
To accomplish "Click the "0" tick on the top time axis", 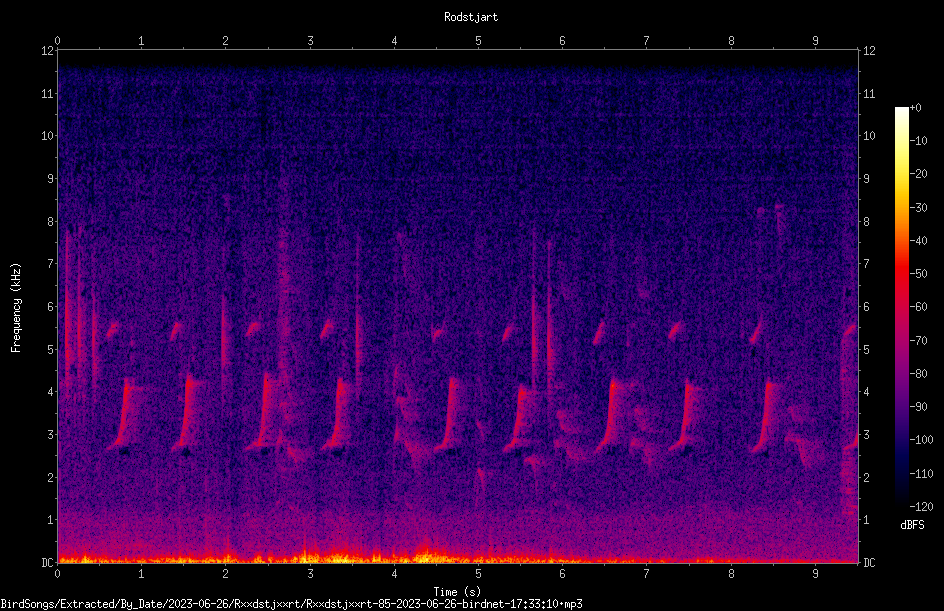I will [x=57, y=41].
